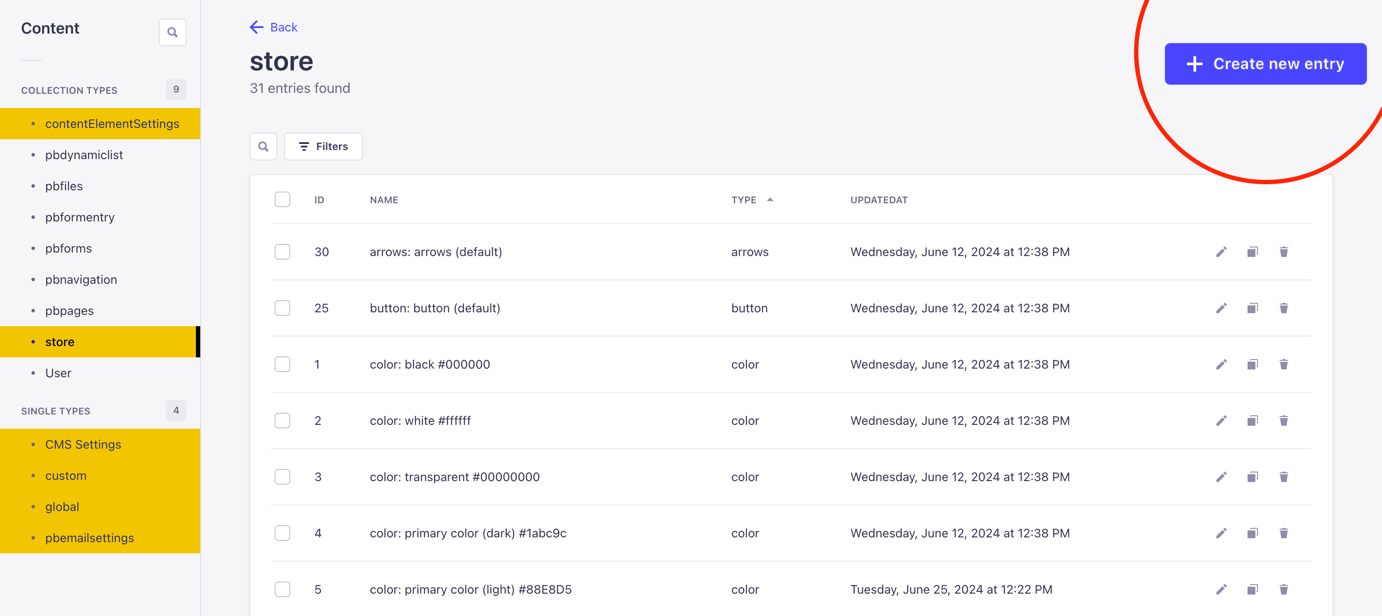Sort table by UPDATEDAT column header

coord(878,200)
